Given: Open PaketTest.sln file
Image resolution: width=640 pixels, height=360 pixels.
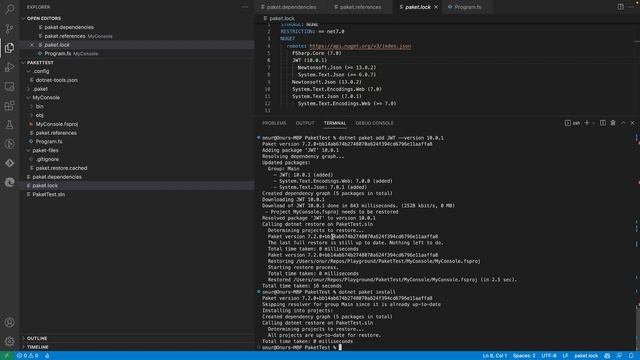Looking at the screenshot, I should click(137, 194).
